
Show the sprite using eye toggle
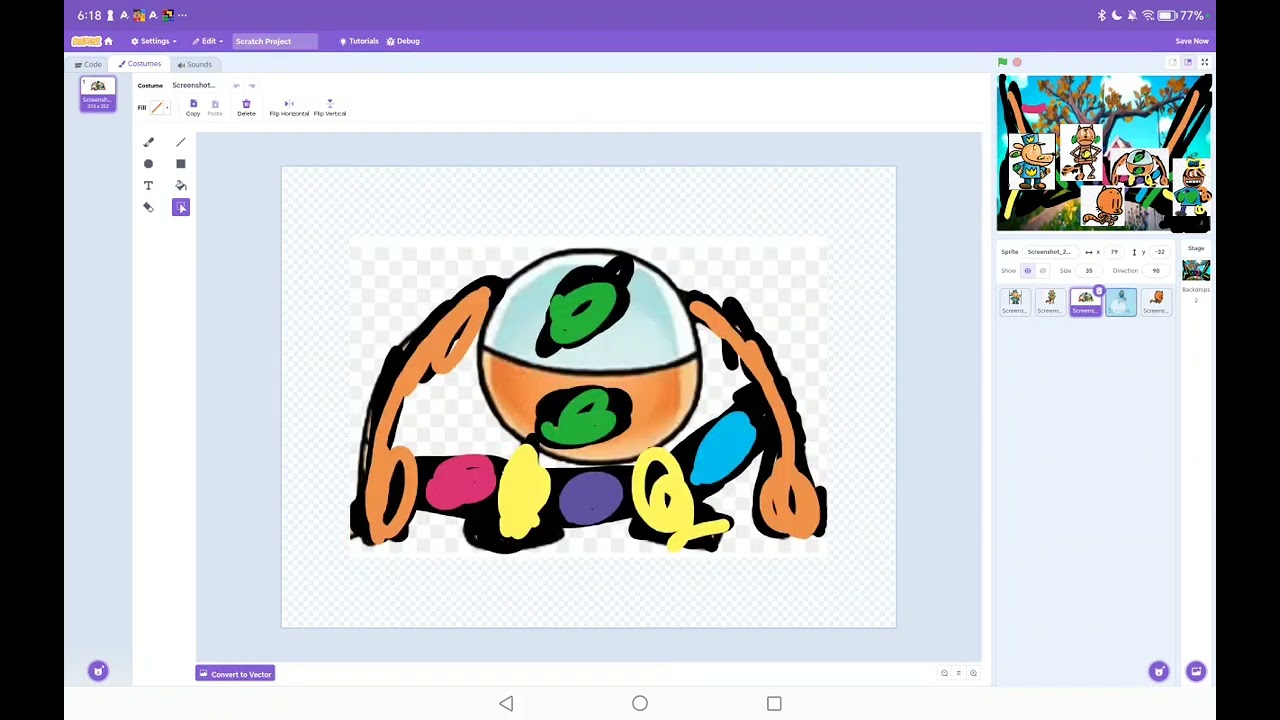click(x=1027, y=271)
